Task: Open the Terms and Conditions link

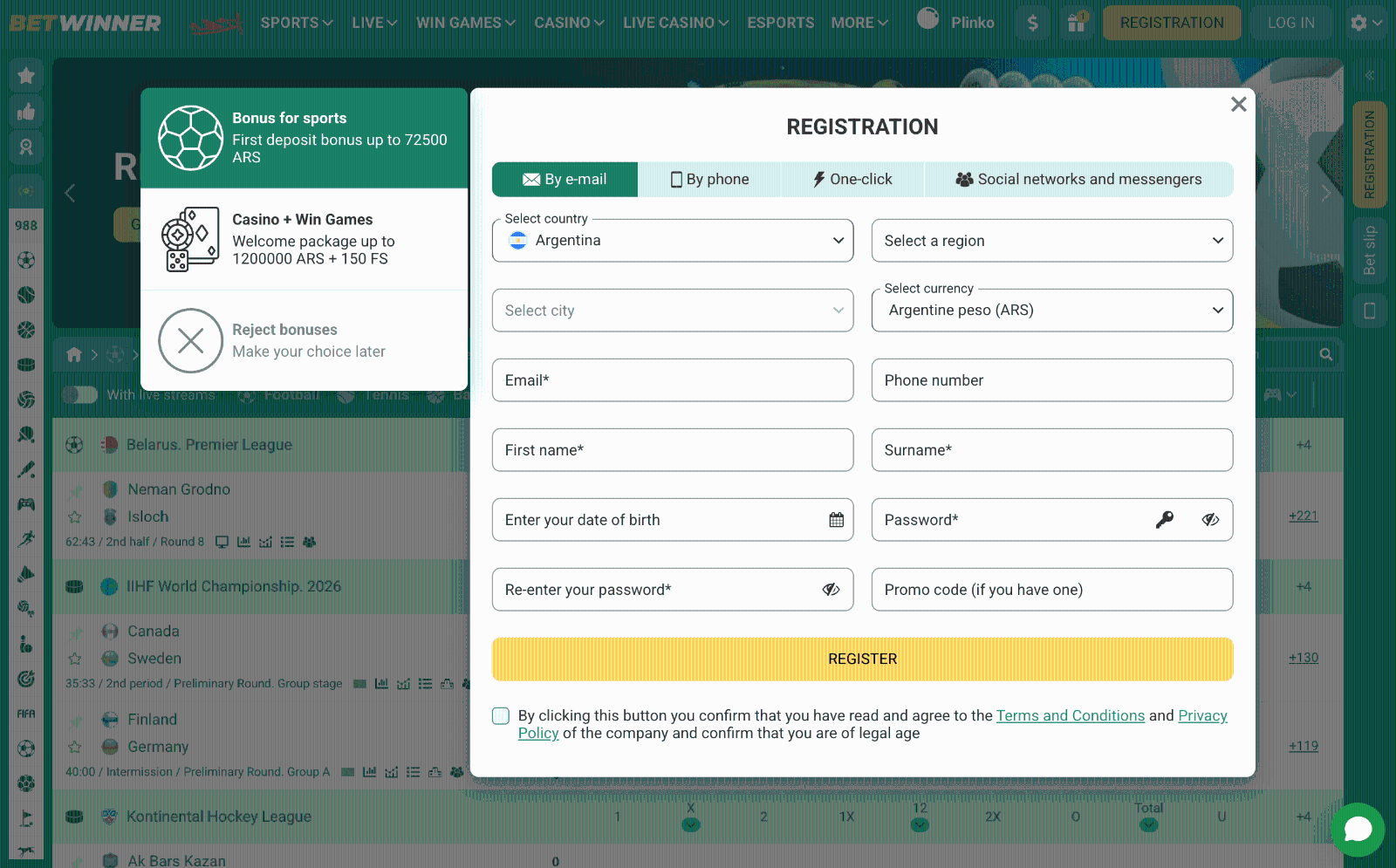Action: [x=1071, y=715]
